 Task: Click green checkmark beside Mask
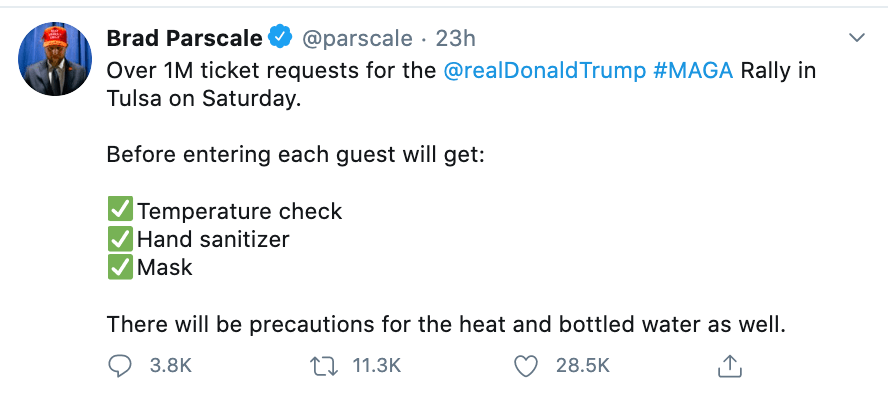120,266
